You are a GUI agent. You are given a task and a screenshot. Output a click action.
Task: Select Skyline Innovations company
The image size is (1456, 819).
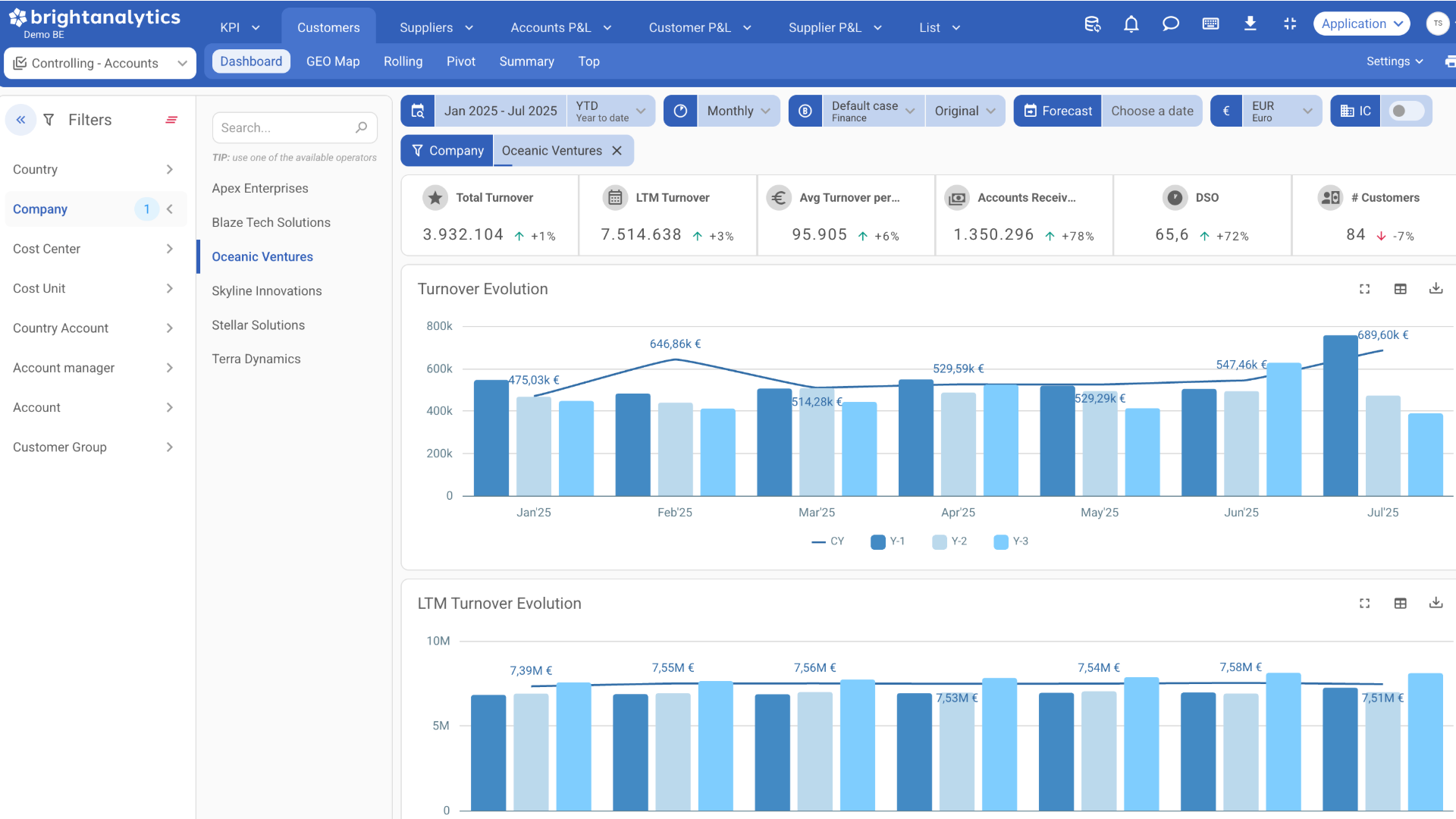coord(266,291)
